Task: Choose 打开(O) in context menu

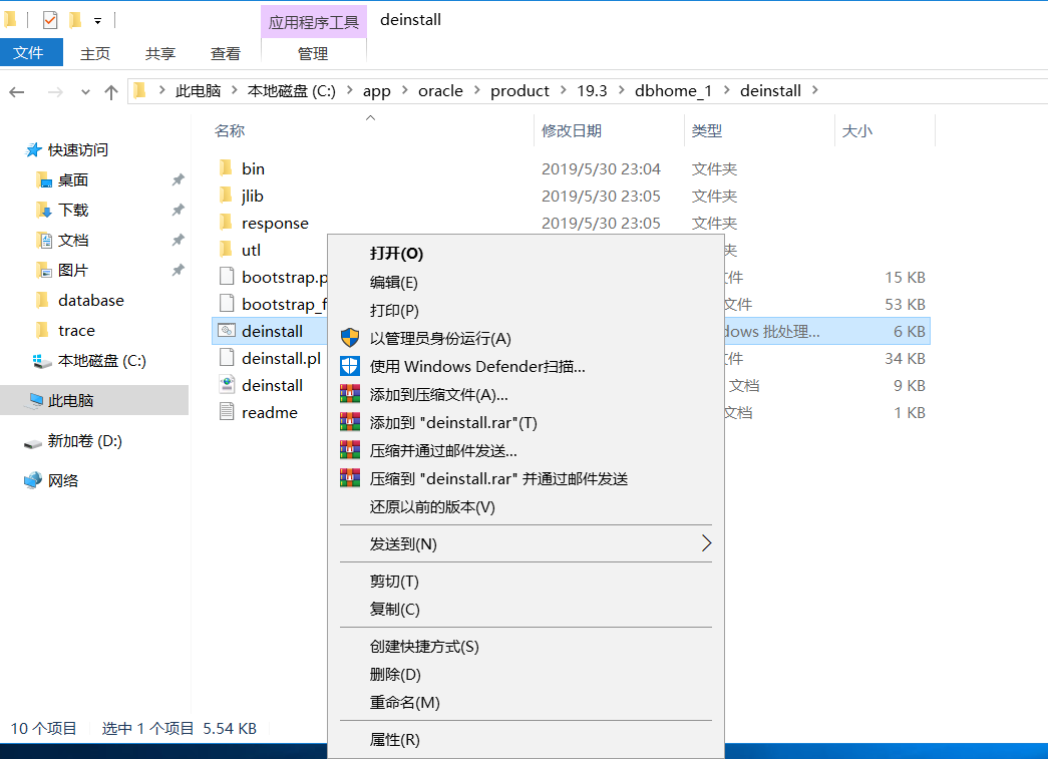Action: pos(526,253)
